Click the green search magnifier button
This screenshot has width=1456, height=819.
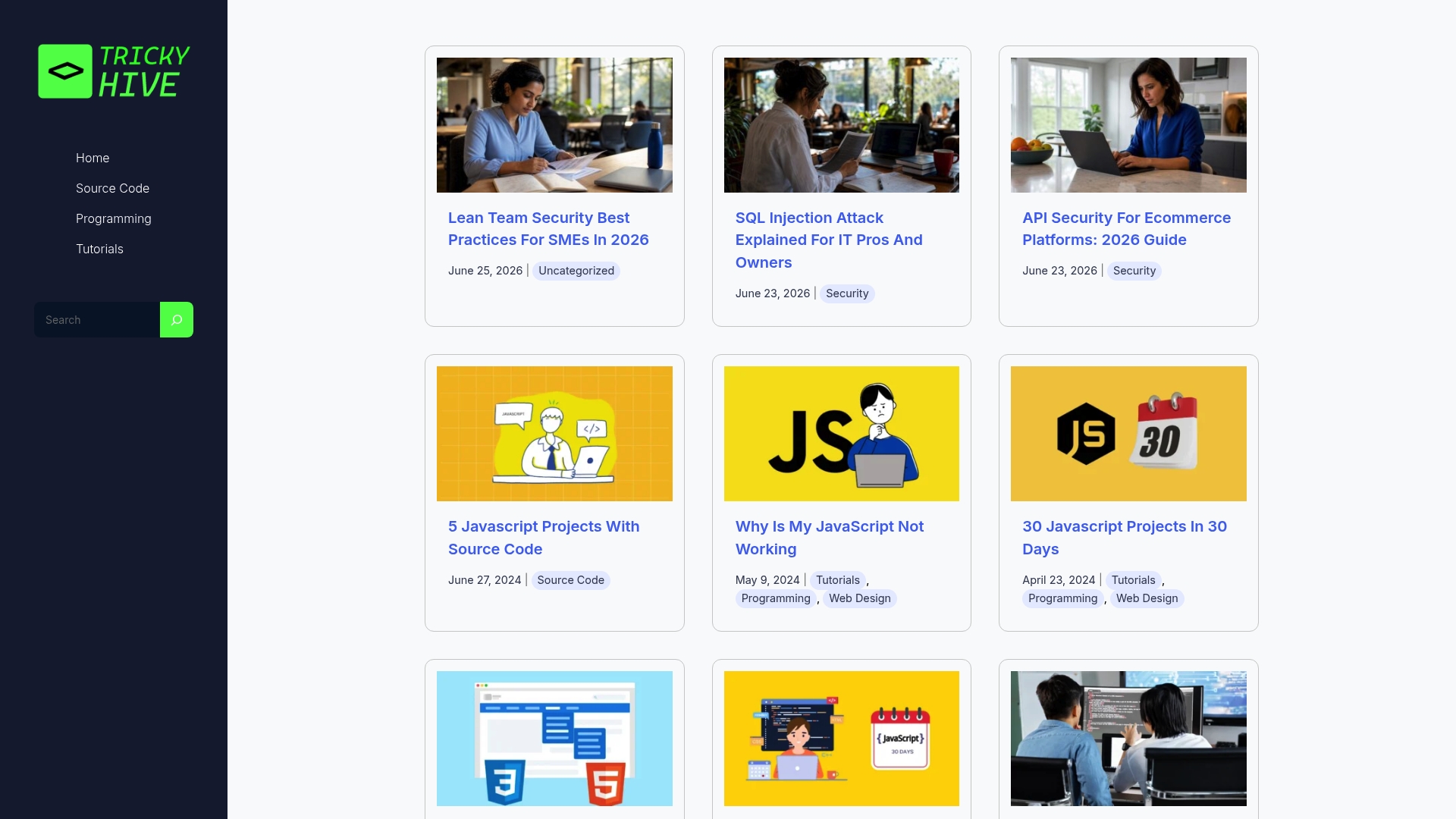point(177,320)
